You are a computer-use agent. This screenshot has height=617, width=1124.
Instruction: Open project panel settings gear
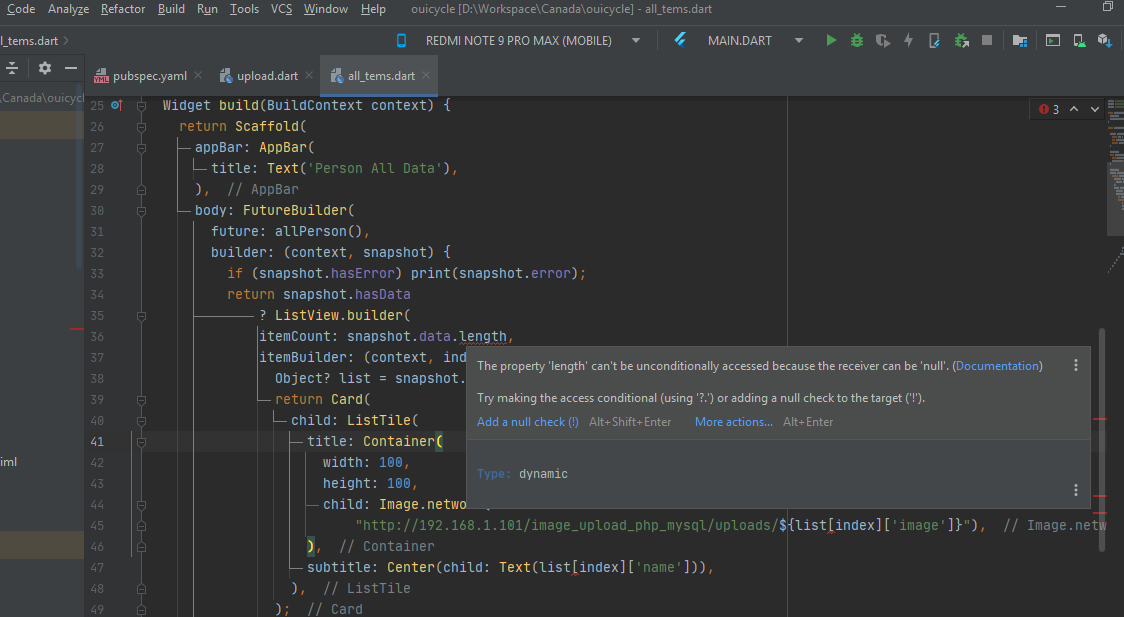pos(44,68)
